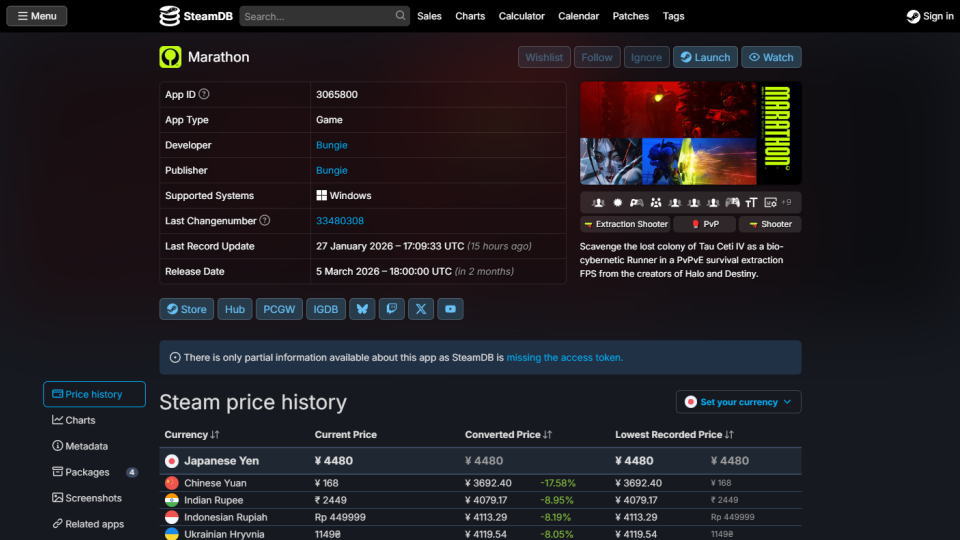Image resolution: width=960 pixels, height=540 pixels.
Task: Click the Bungie developer link
Action: 332,145
